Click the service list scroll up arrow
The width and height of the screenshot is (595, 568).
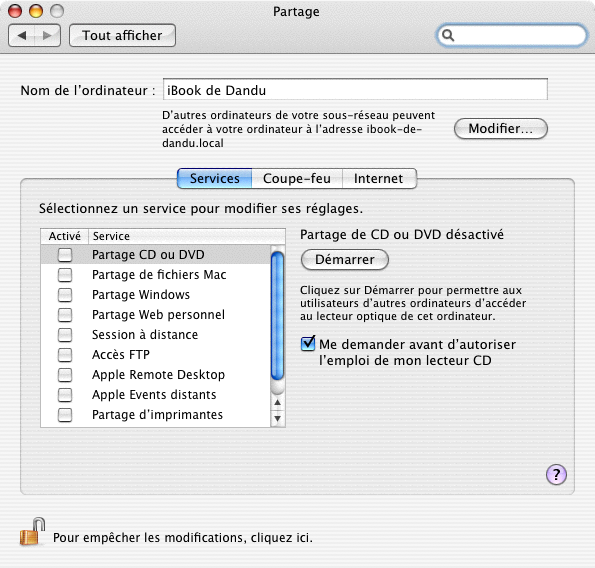pyautogui.click(x=277, y=402)
